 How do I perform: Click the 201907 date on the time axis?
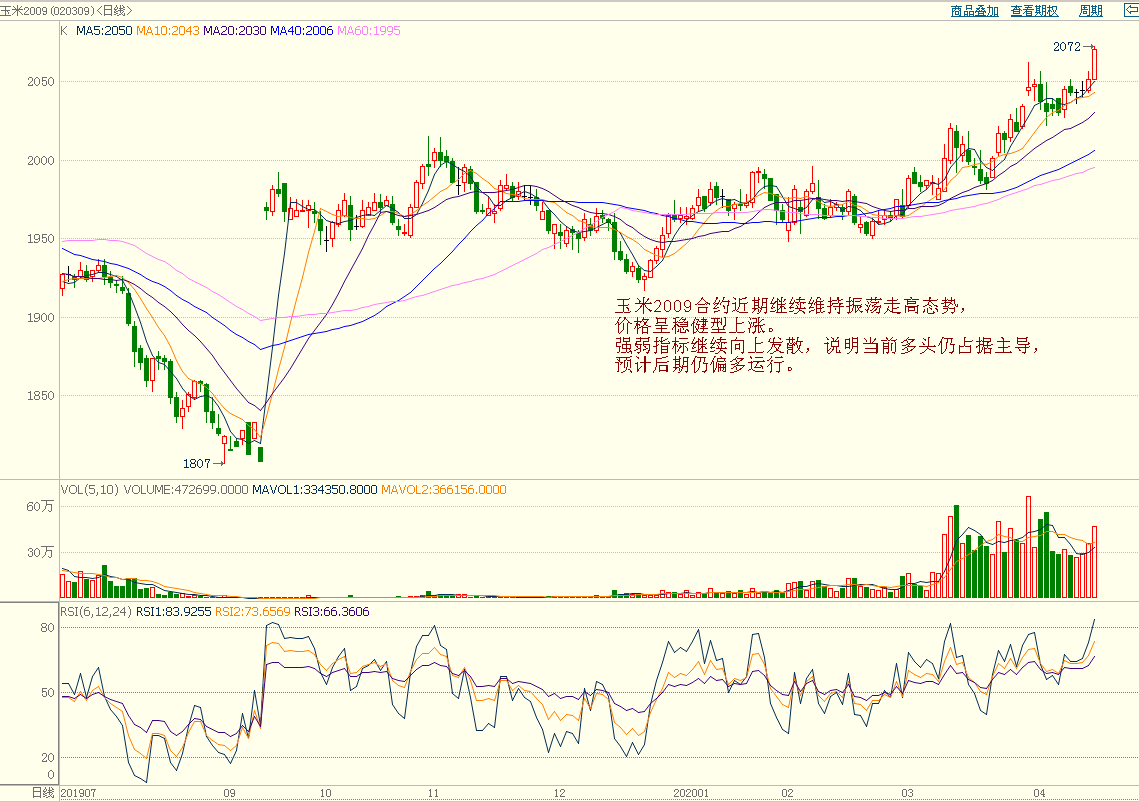(78, 793)
